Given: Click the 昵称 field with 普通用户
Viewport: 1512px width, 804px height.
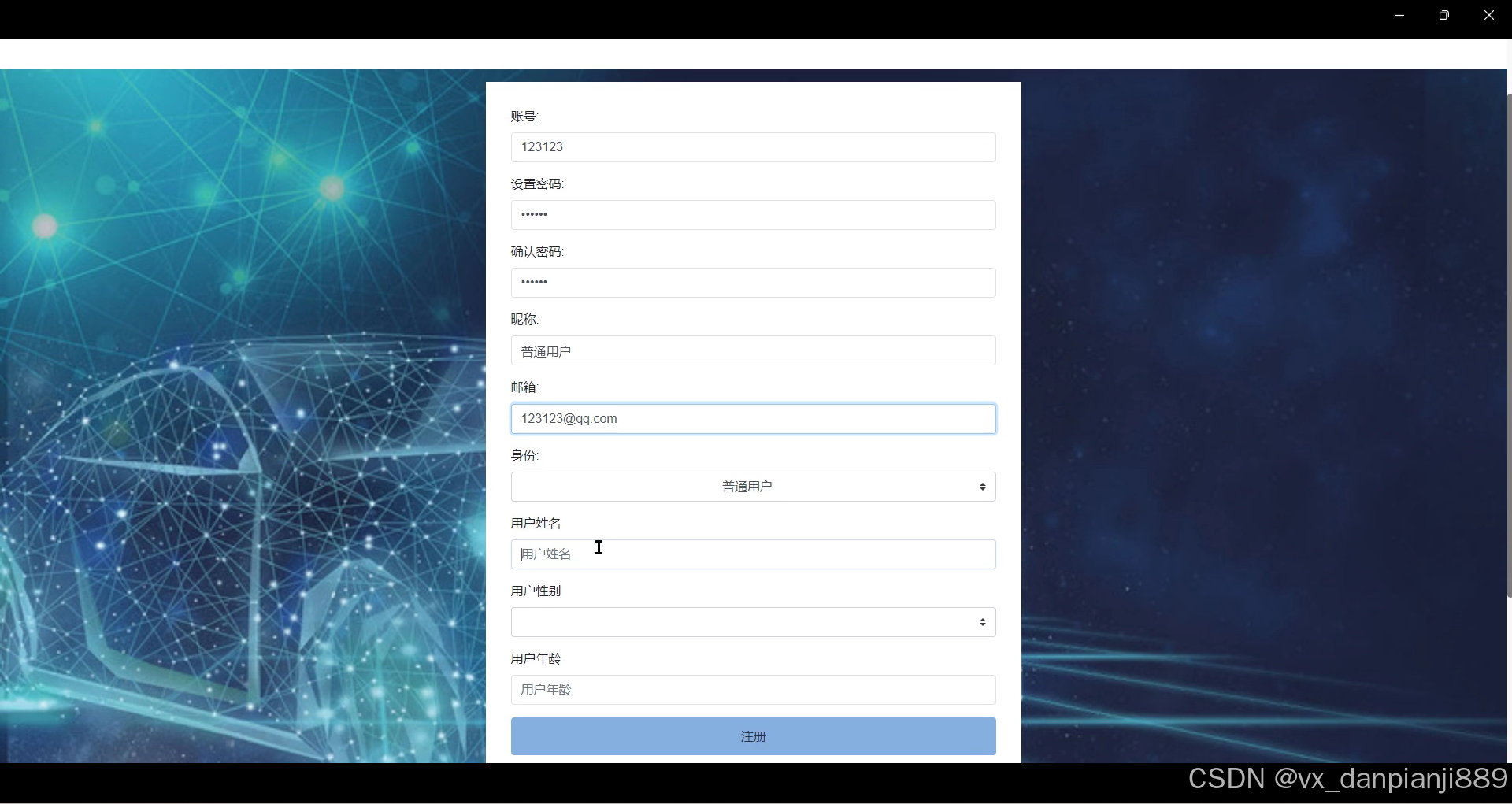Looking at the screenshot, I should click(x=753, y=350).
